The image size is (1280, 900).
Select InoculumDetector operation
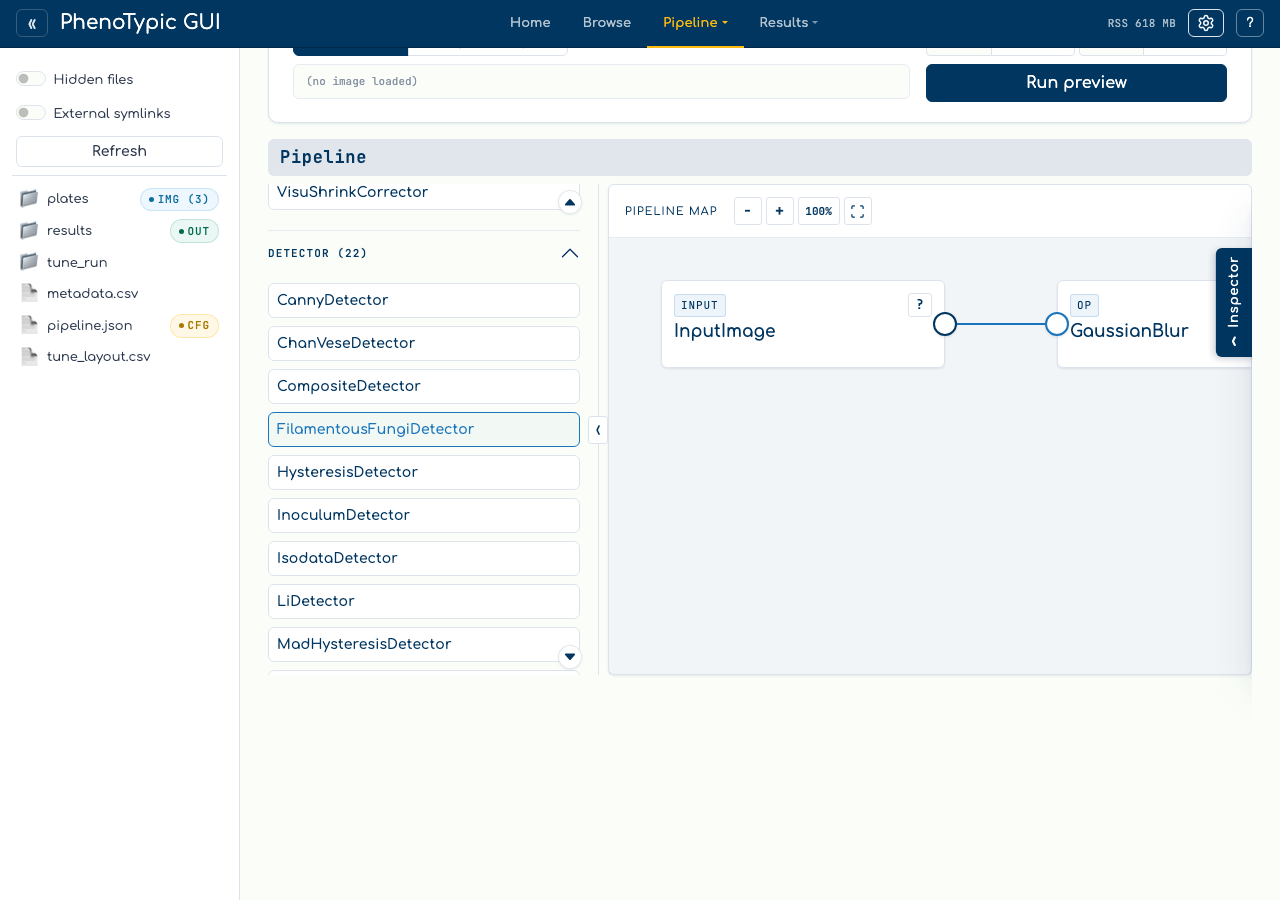424,515
